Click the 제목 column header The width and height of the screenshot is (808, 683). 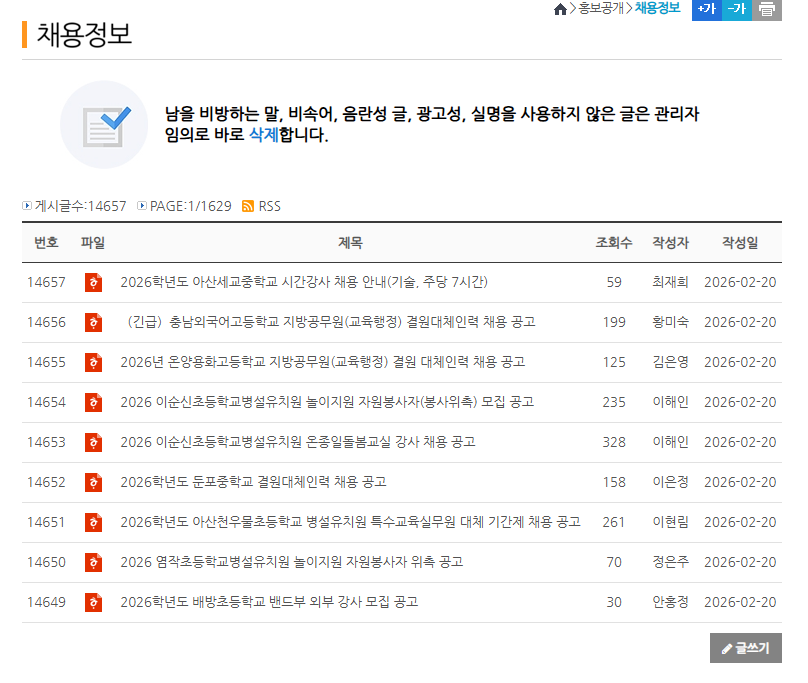350,242
